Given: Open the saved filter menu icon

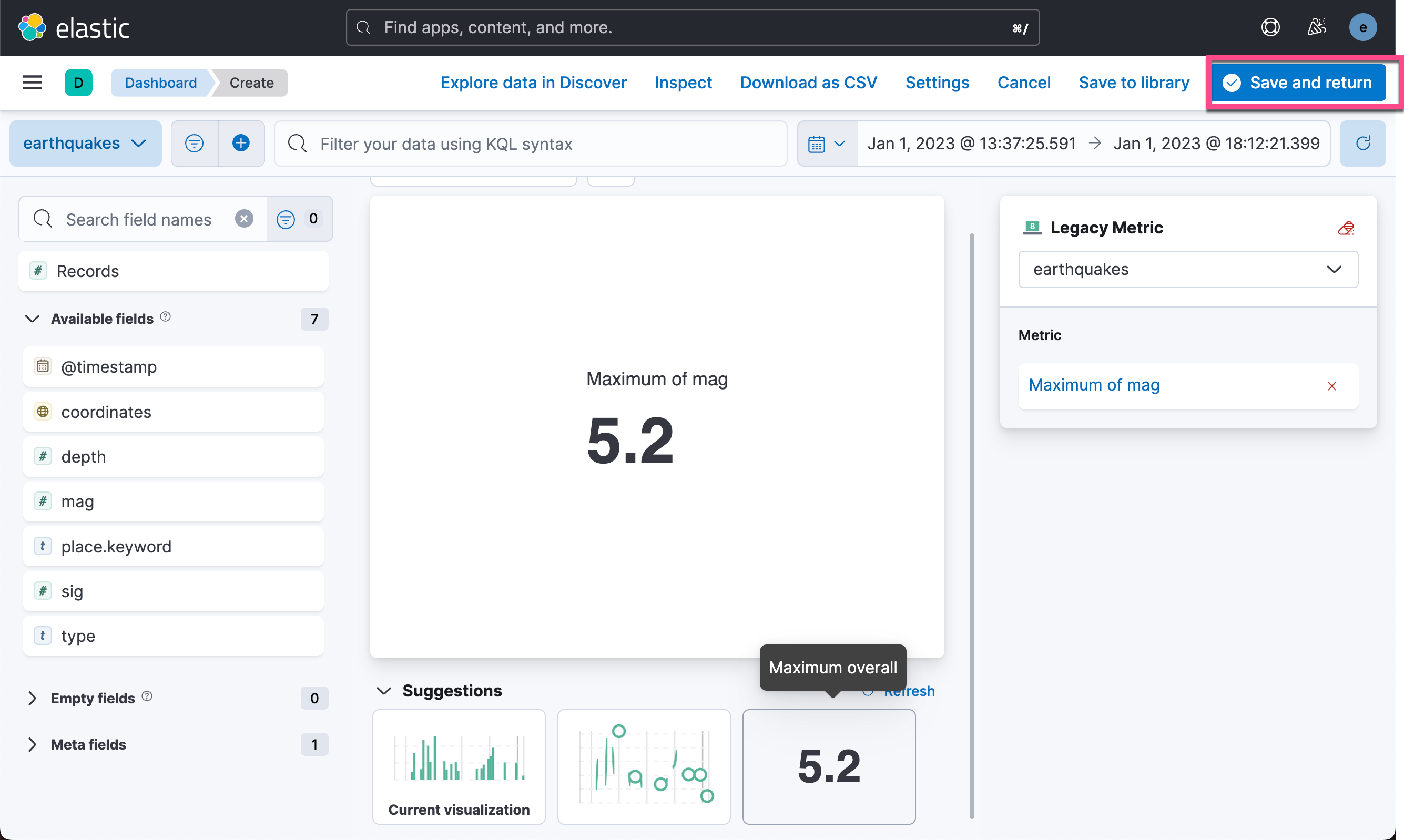Looking at the screenshot, I should tap(194, 143).
